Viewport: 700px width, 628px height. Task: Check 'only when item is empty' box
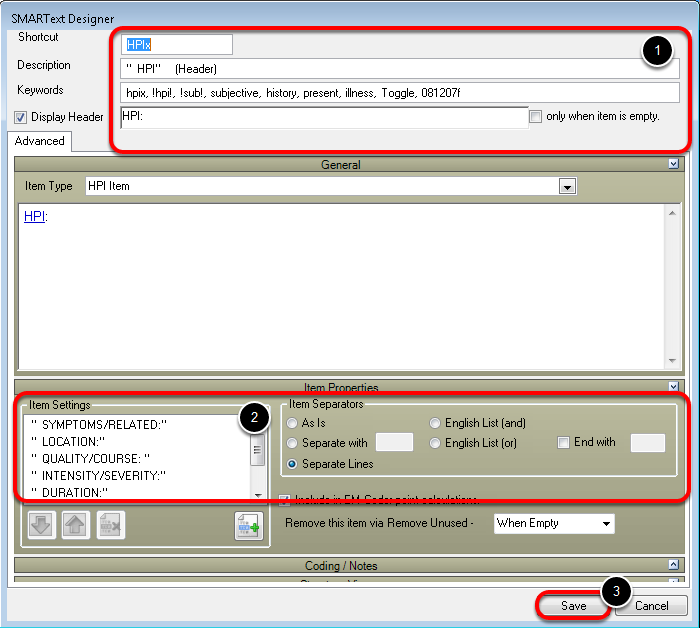click(535, 116)
